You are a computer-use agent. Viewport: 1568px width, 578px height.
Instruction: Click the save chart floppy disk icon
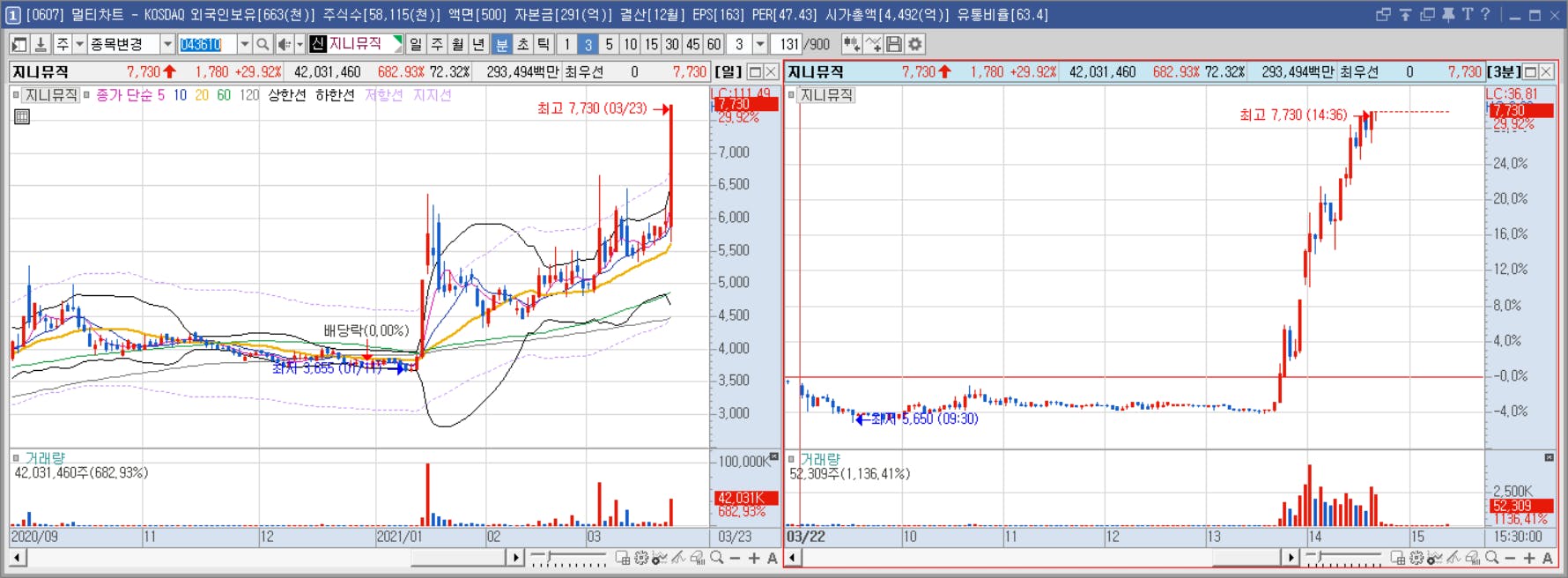[x=894, y=44]
